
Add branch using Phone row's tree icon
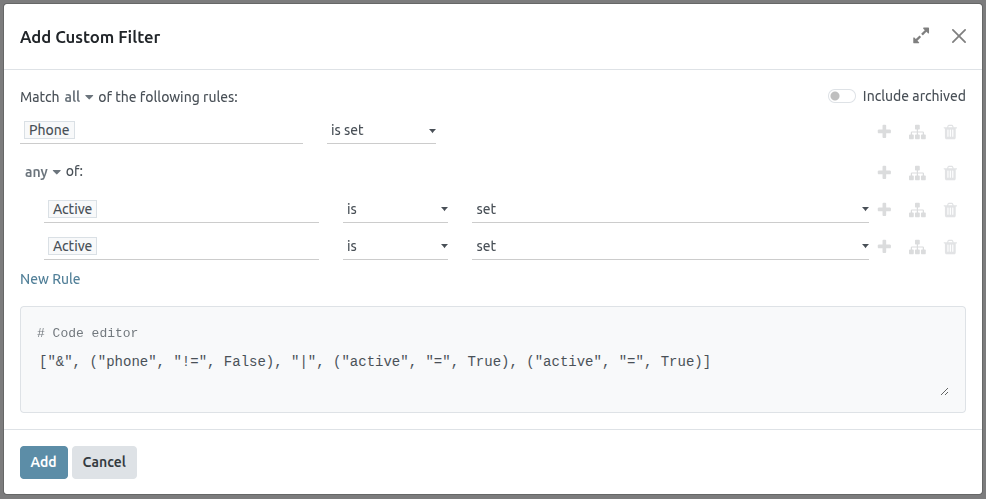[x=917, y=131]
